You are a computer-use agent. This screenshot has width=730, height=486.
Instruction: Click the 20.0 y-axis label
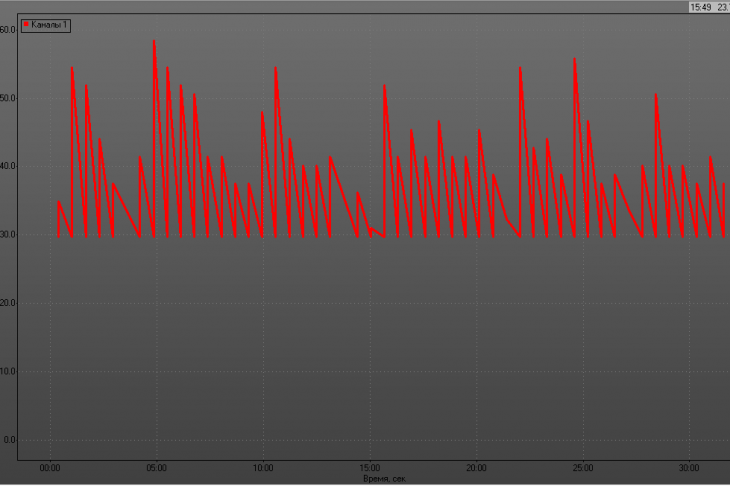tap(7, 303)
